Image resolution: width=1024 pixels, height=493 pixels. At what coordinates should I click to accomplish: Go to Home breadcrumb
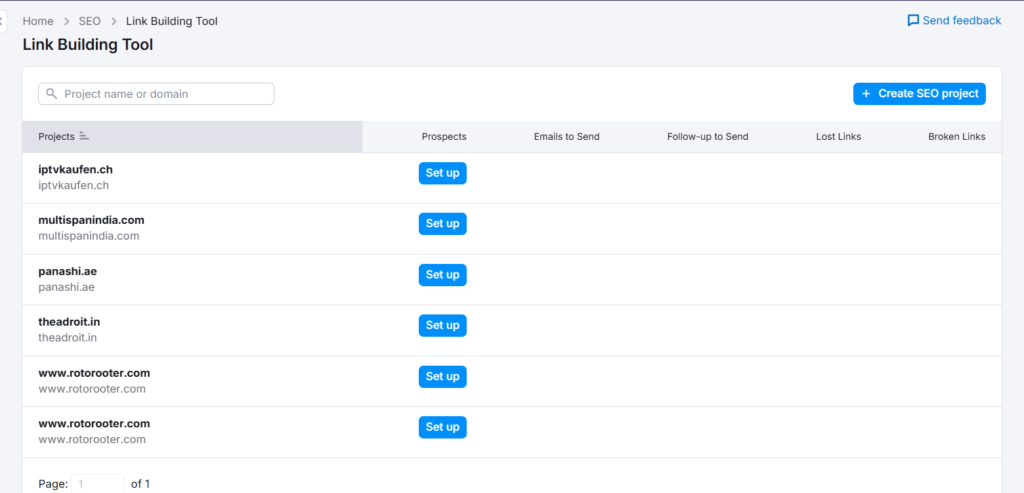pos(38,21)
